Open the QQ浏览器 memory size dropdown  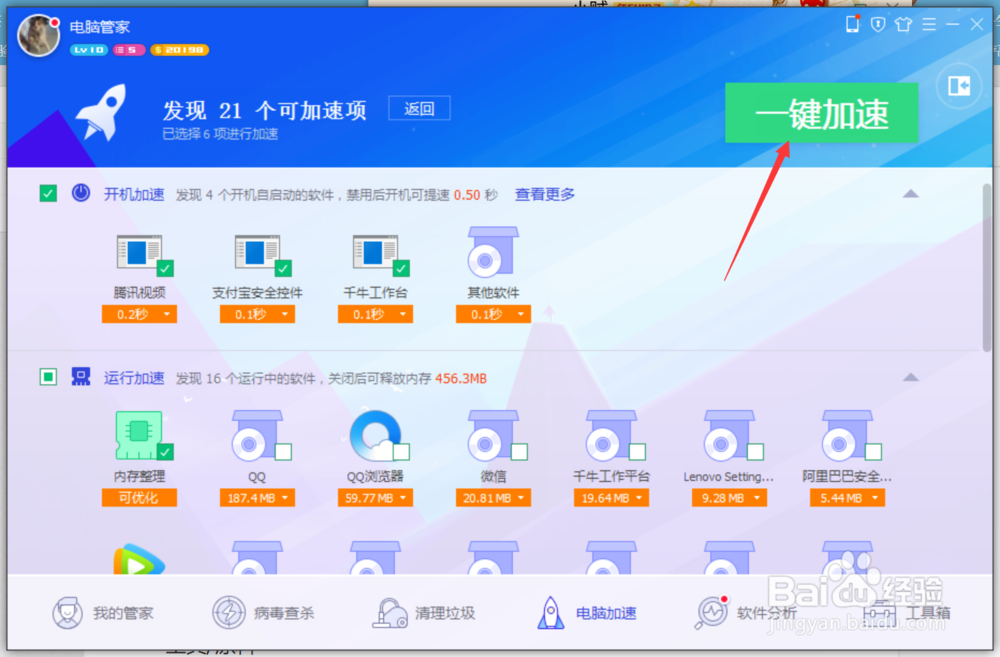click(x=375, y=497)
